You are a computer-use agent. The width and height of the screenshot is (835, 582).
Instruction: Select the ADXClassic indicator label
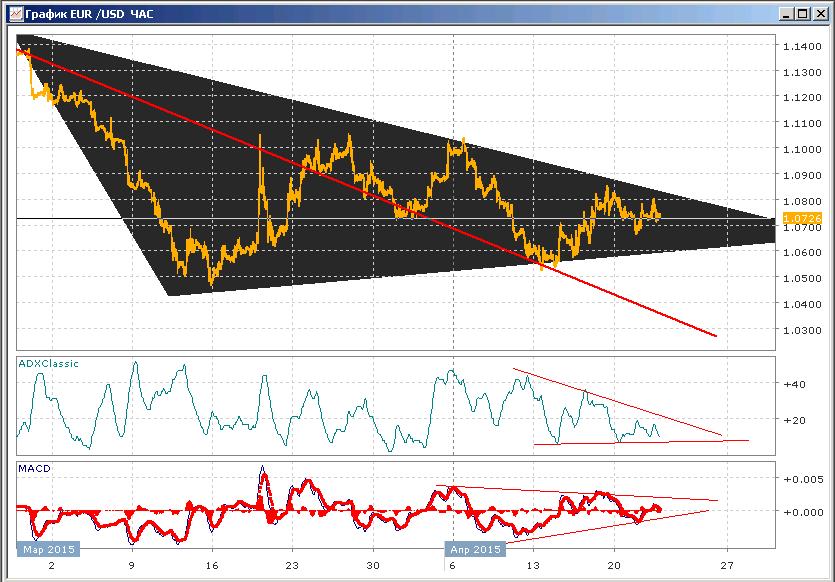[x=48, y=364]
